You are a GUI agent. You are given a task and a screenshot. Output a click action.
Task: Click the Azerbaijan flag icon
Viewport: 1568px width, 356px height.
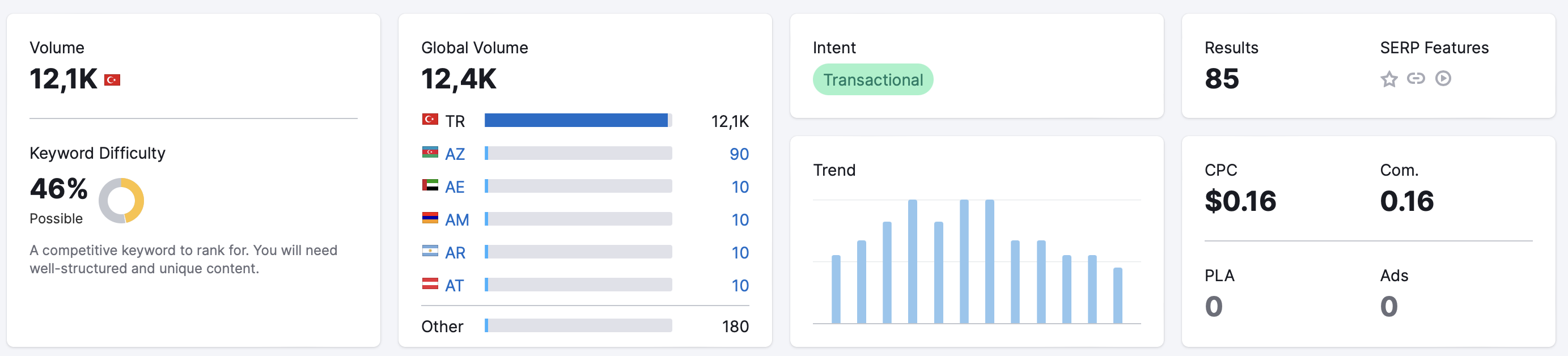pyautogui.click(x=430, y=152)
